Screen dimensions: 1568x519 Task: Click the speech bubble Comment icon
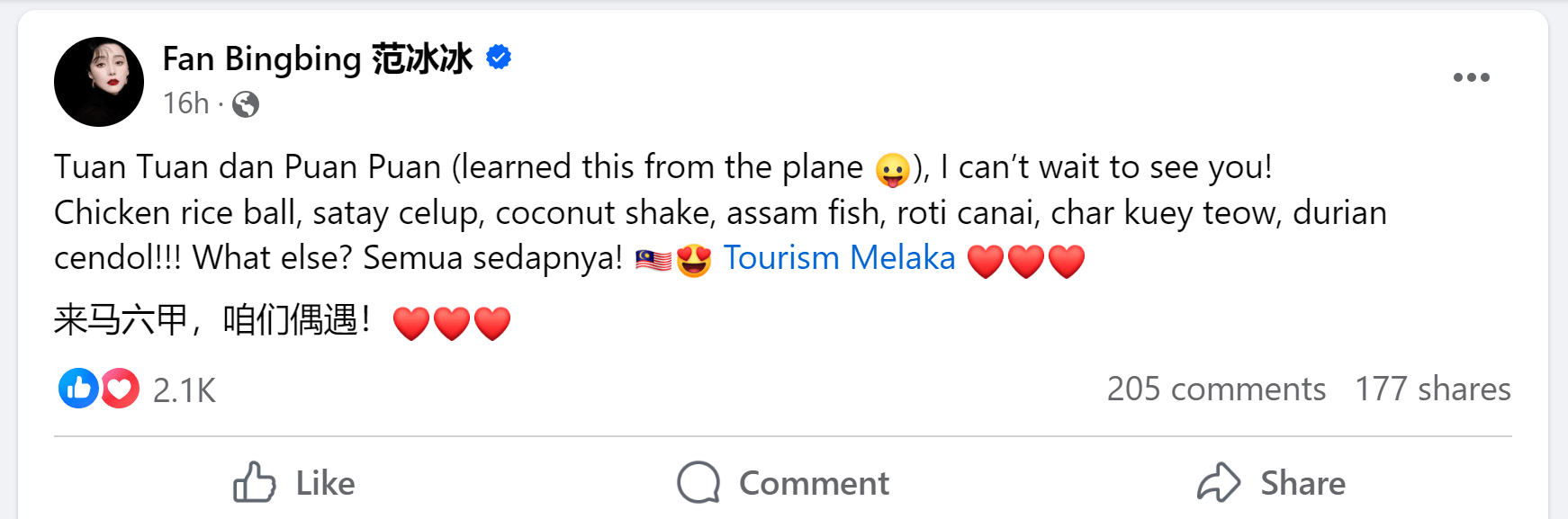[x=698, y=483]
